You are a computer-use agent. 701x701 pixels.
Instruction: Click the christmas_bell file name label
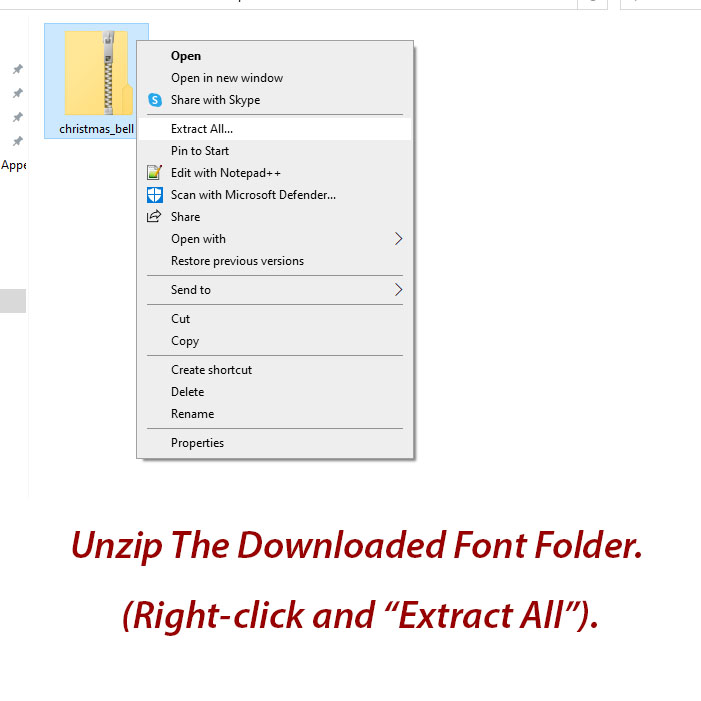point(97,129)
